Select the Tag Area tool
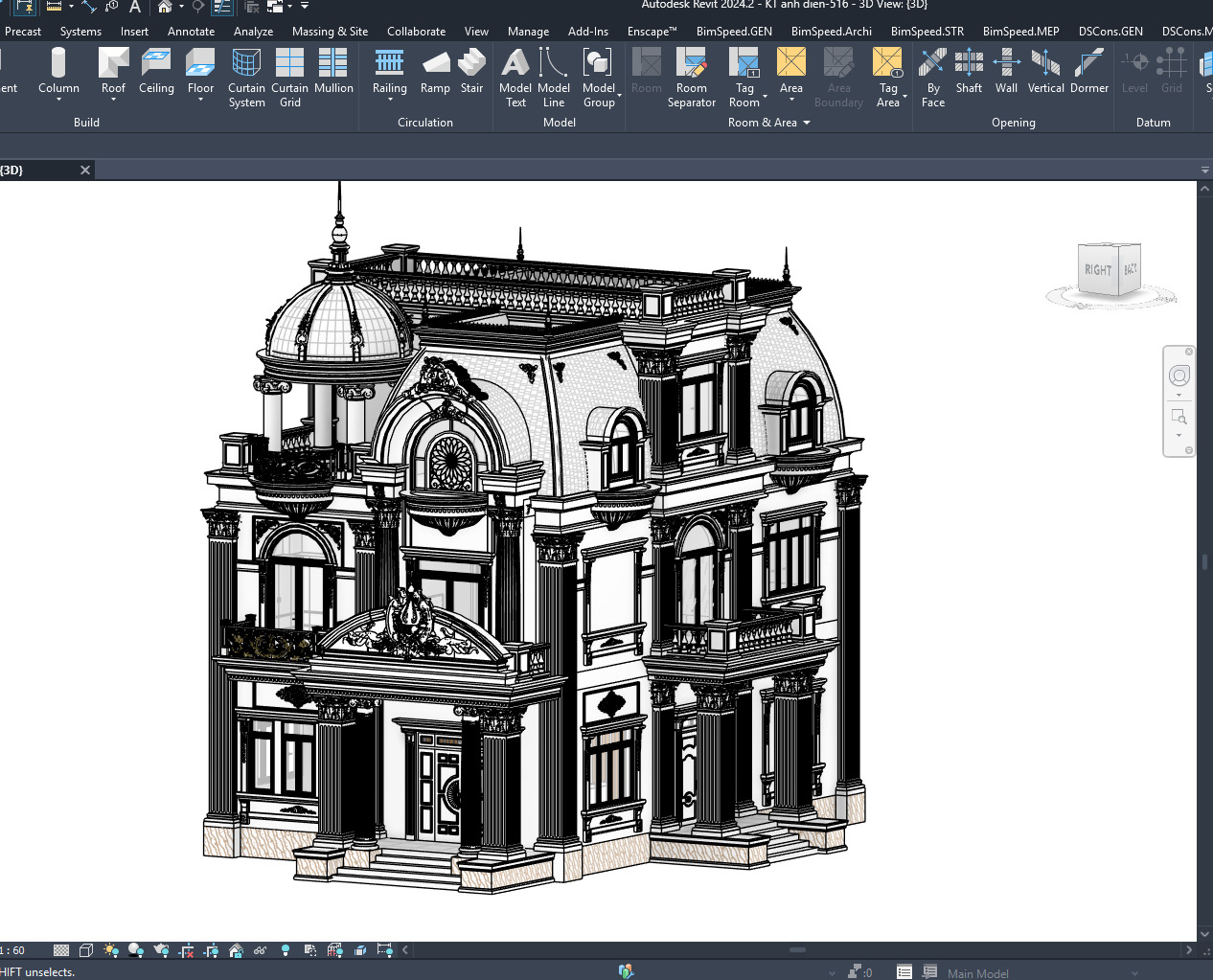This screenshot has width=1213, height=980. point(888,78)
